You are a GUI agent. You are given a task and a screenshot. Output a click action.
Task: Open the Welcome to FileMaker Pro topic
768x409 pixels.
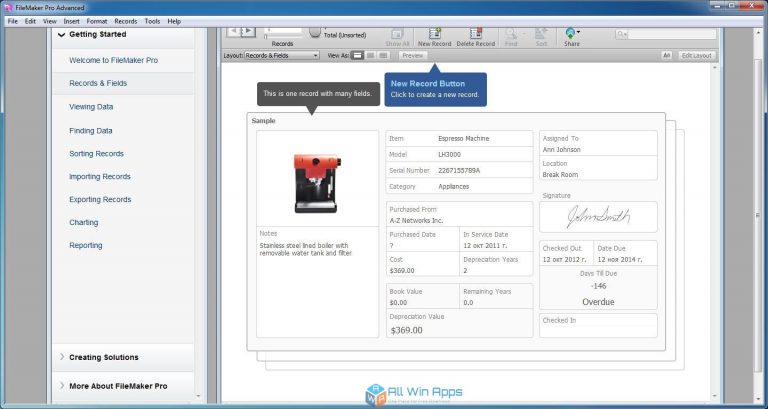[x=114, y=60]
